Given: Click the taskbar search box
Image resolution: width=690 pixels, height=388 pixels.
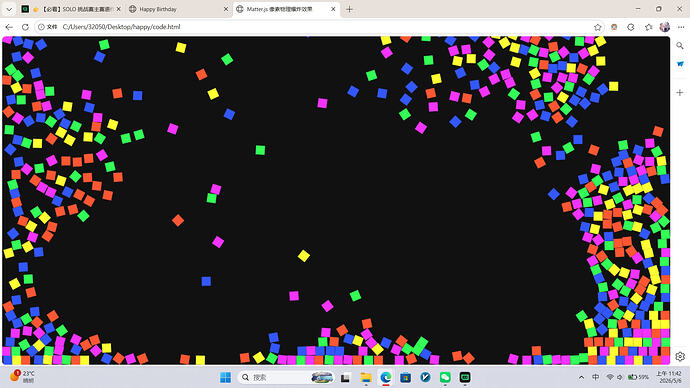Looking at the screenshot, I should pos(286,377).
